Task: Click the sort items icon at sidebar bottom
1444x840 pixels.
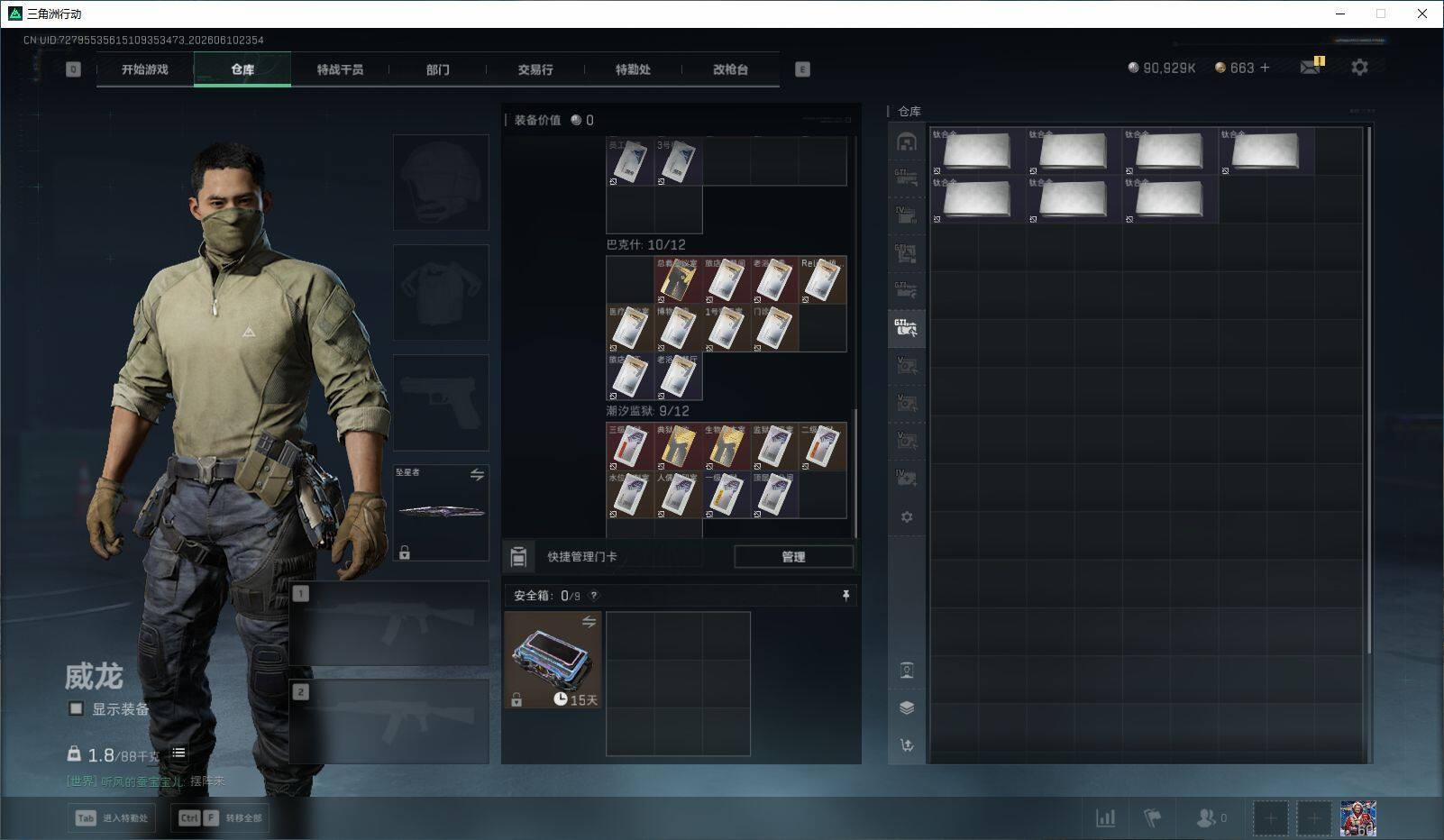Action: pos(907,744)
